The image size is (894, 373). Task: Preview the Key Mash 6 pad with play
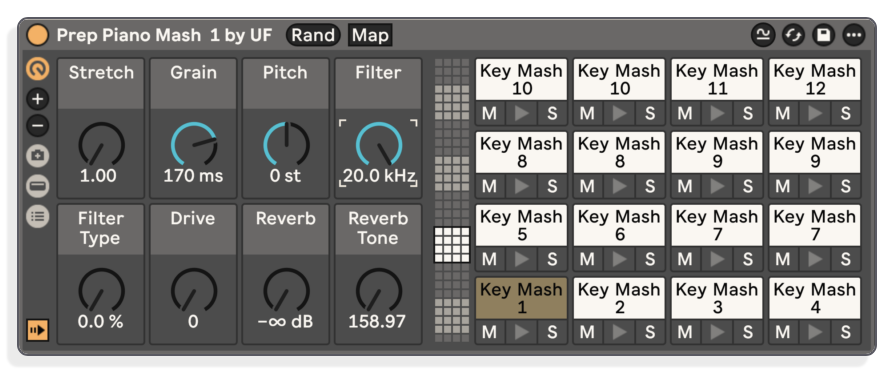[x=619, y=259]
